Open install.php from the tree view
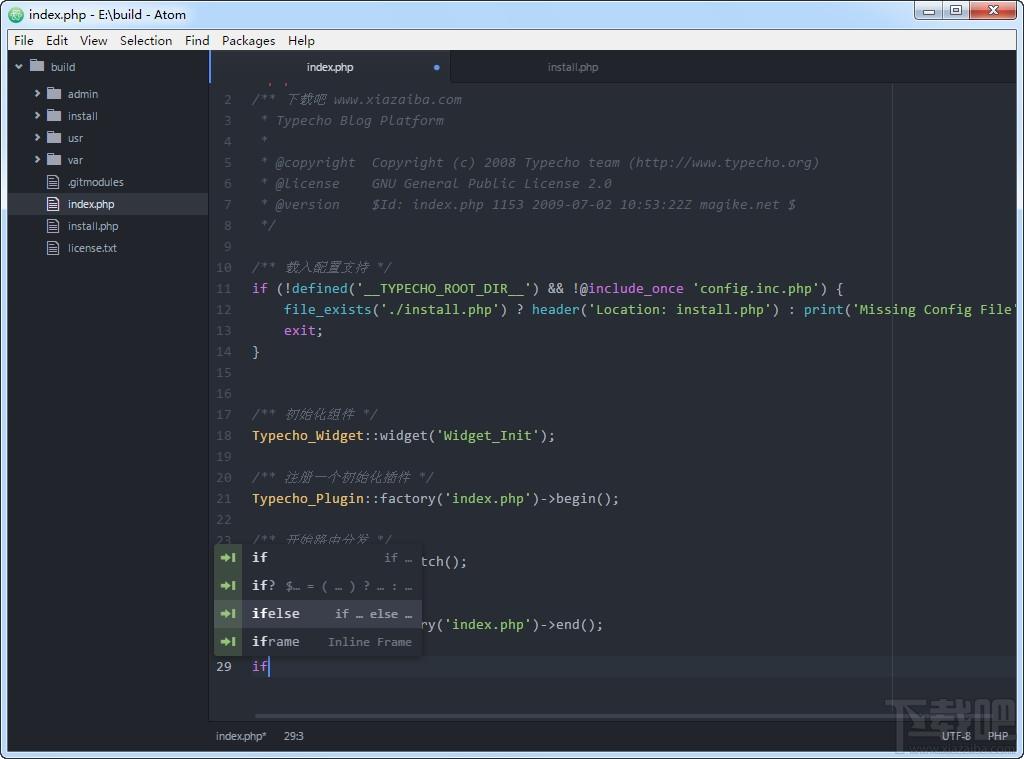 tap(93, 226)
